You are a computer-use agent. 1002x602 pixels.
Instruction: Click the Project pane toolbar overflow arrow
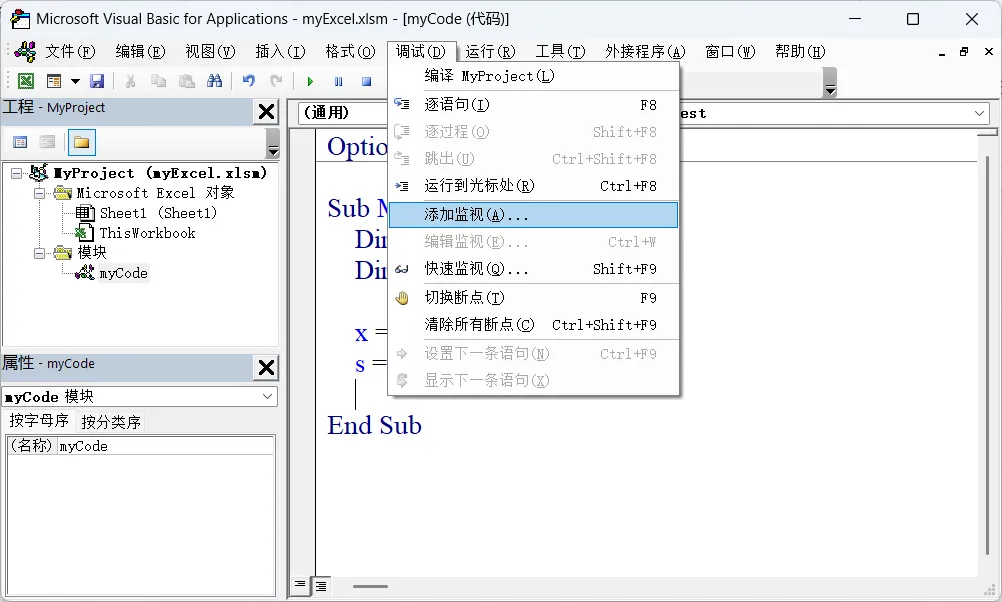click(x=273, y=143)
